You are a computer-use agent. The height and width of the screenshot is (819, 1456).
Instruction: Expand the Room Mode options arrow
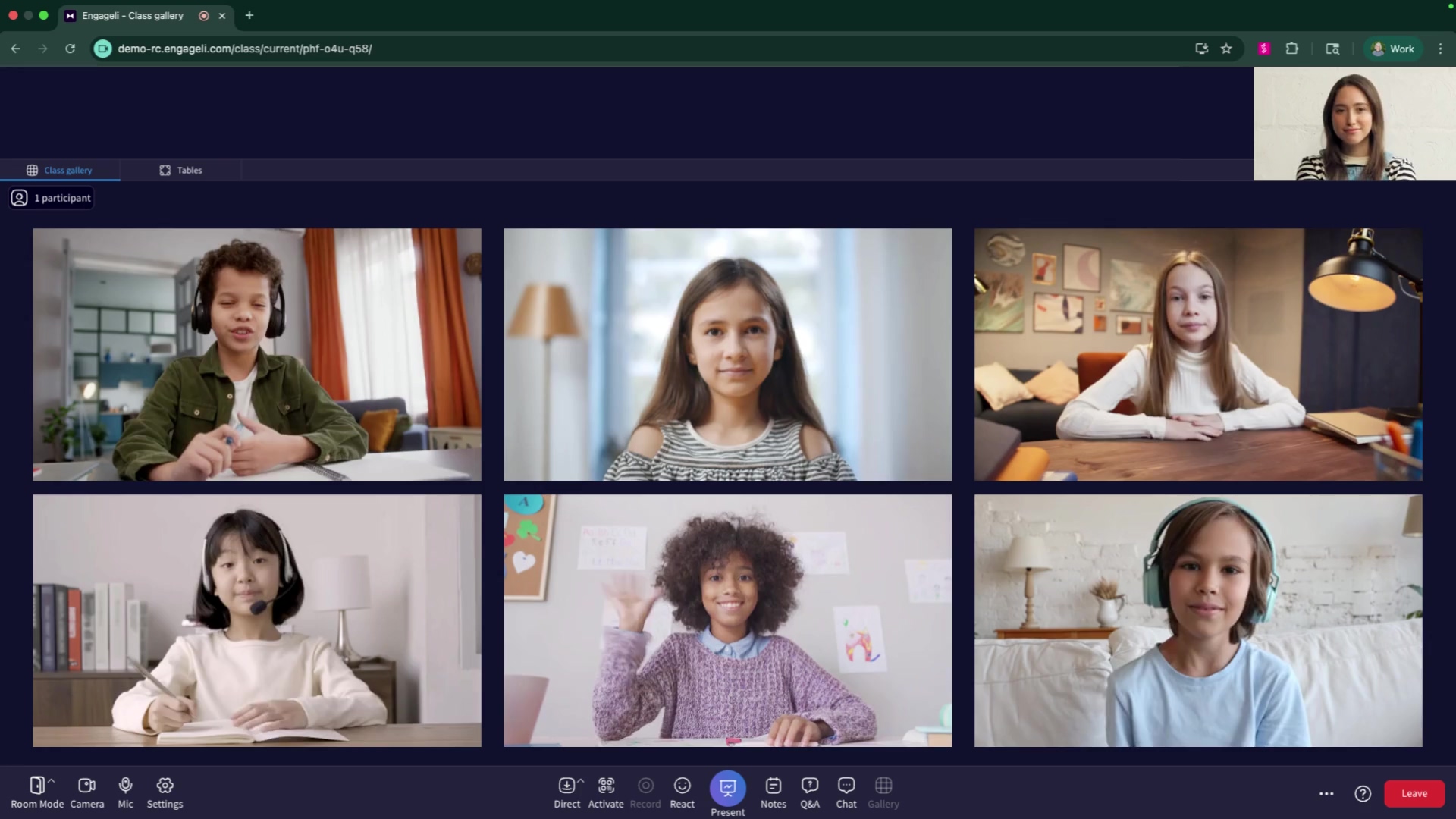pos(52,780)
